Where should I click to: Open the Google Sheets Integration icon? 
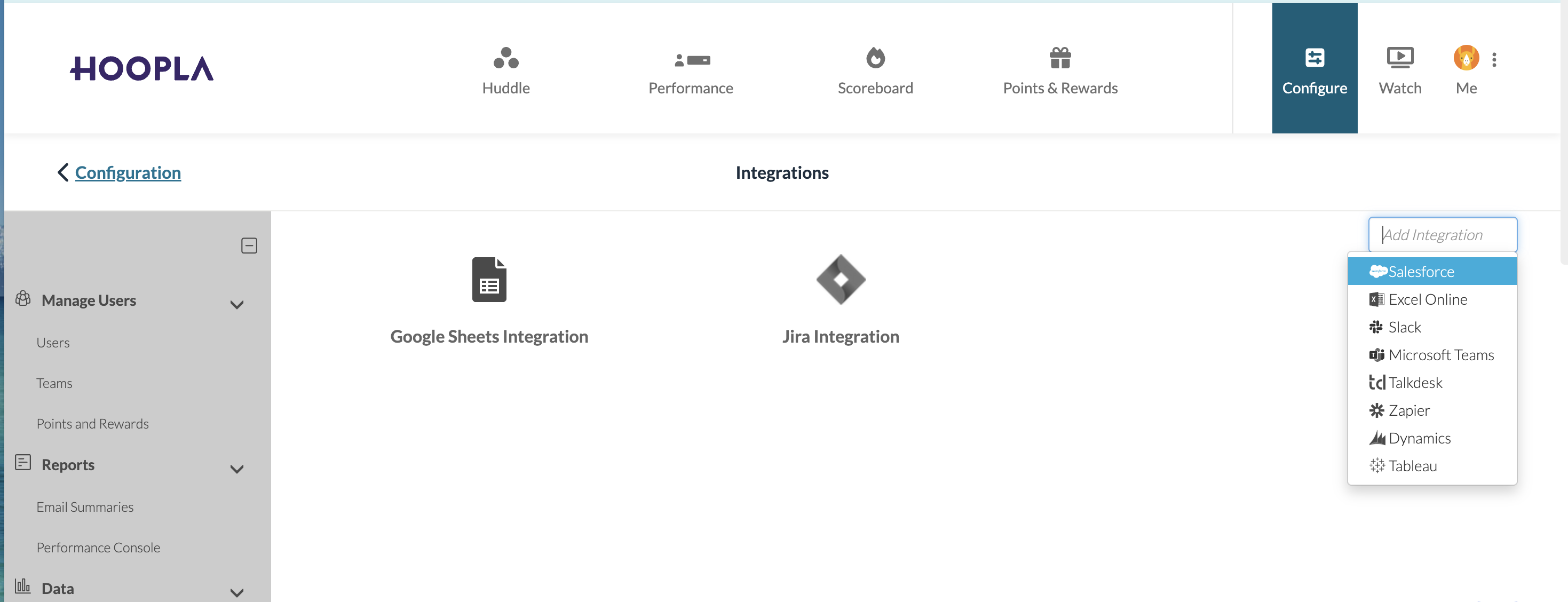point(489,280)
